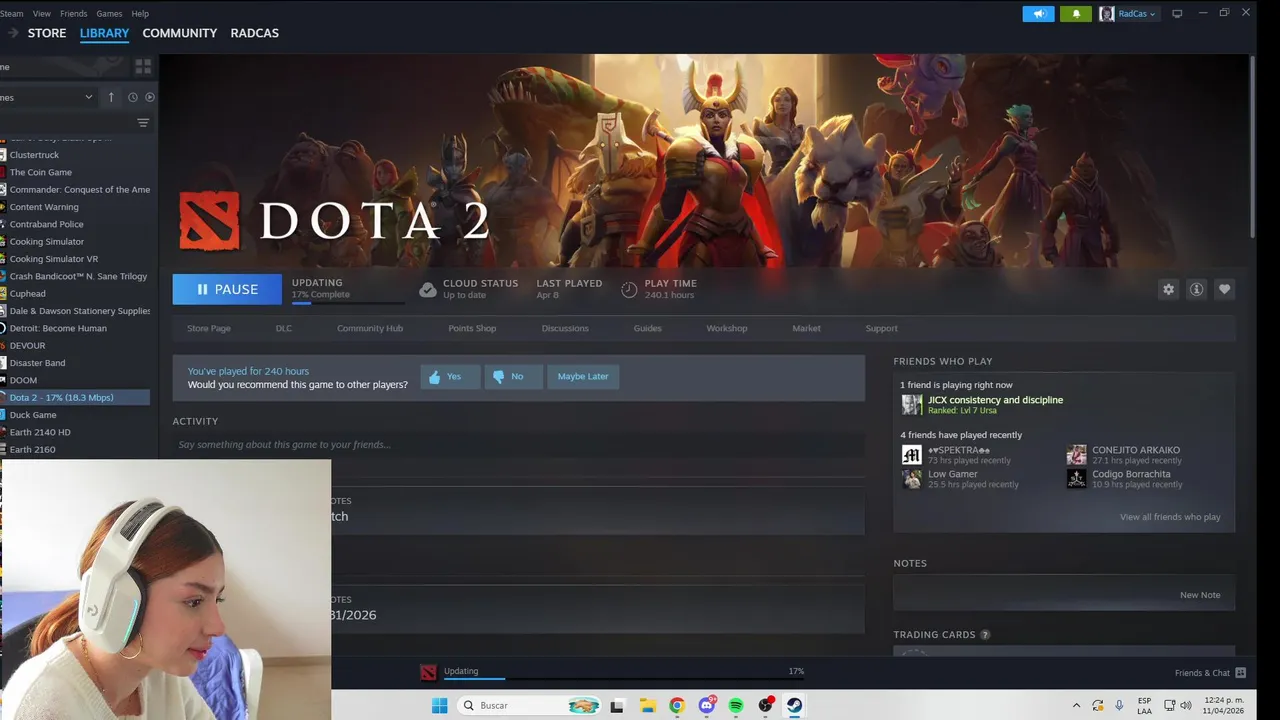Screen dimensions: 1280x720
Task: Click the sort ascending arrow in library
Action: click(x=111, y=97)
